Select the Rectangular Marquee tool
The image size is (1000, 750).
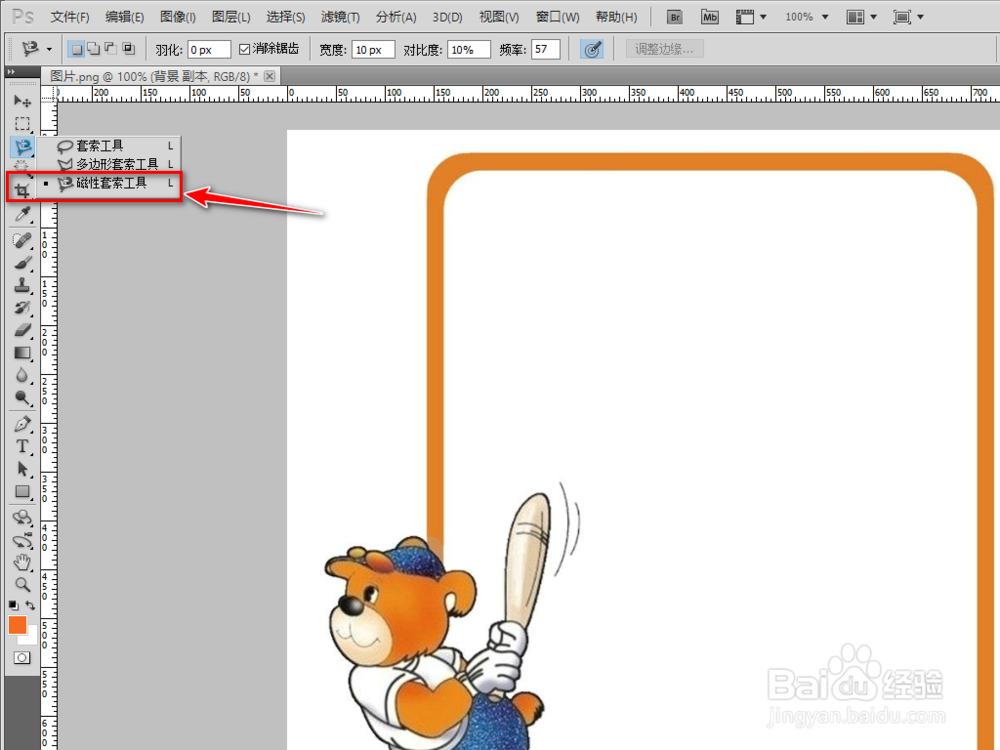[x=22, y=124]
